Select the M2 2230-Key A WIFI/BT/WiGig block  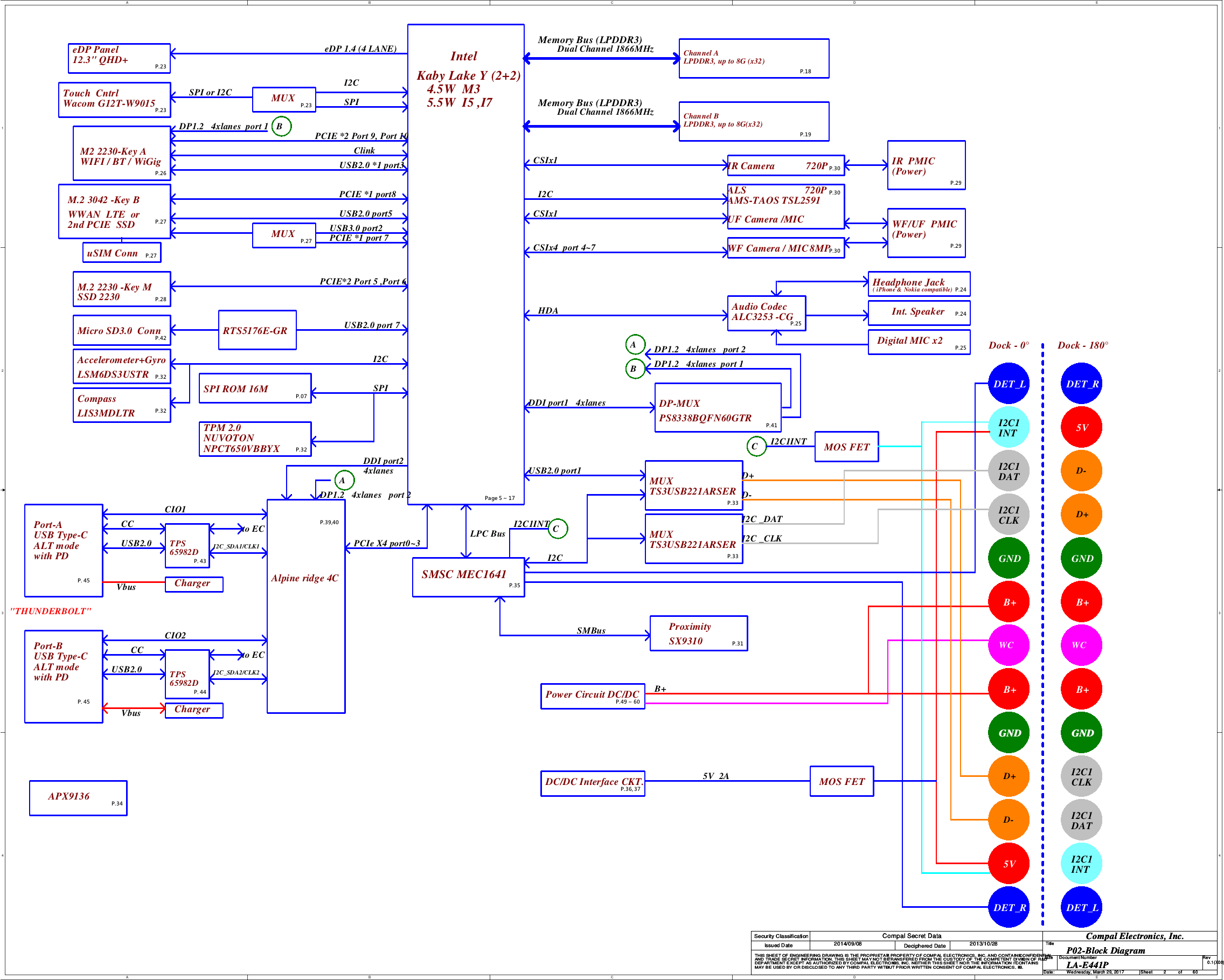(122, 154)
